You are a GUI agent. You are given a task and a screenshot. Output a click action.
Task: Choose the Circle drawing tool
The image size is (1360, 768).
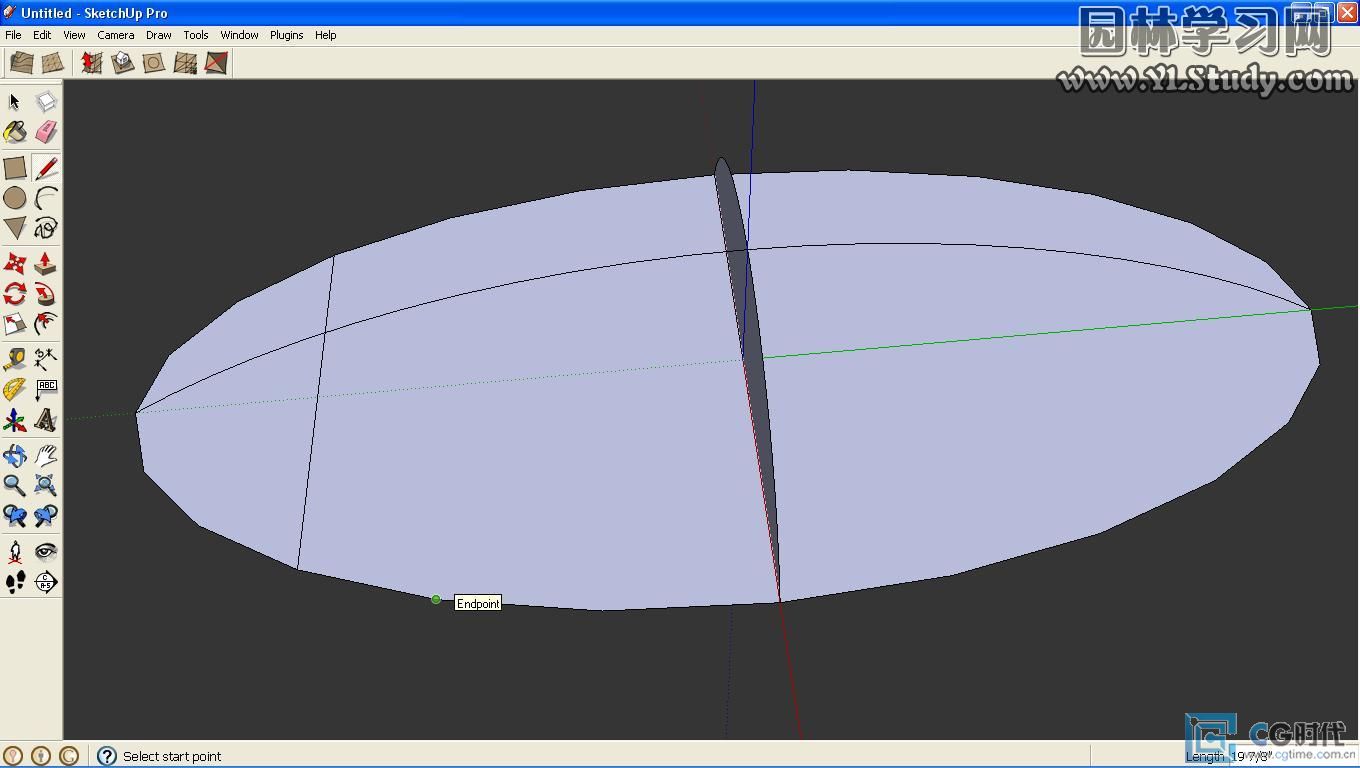pos(14,198)
